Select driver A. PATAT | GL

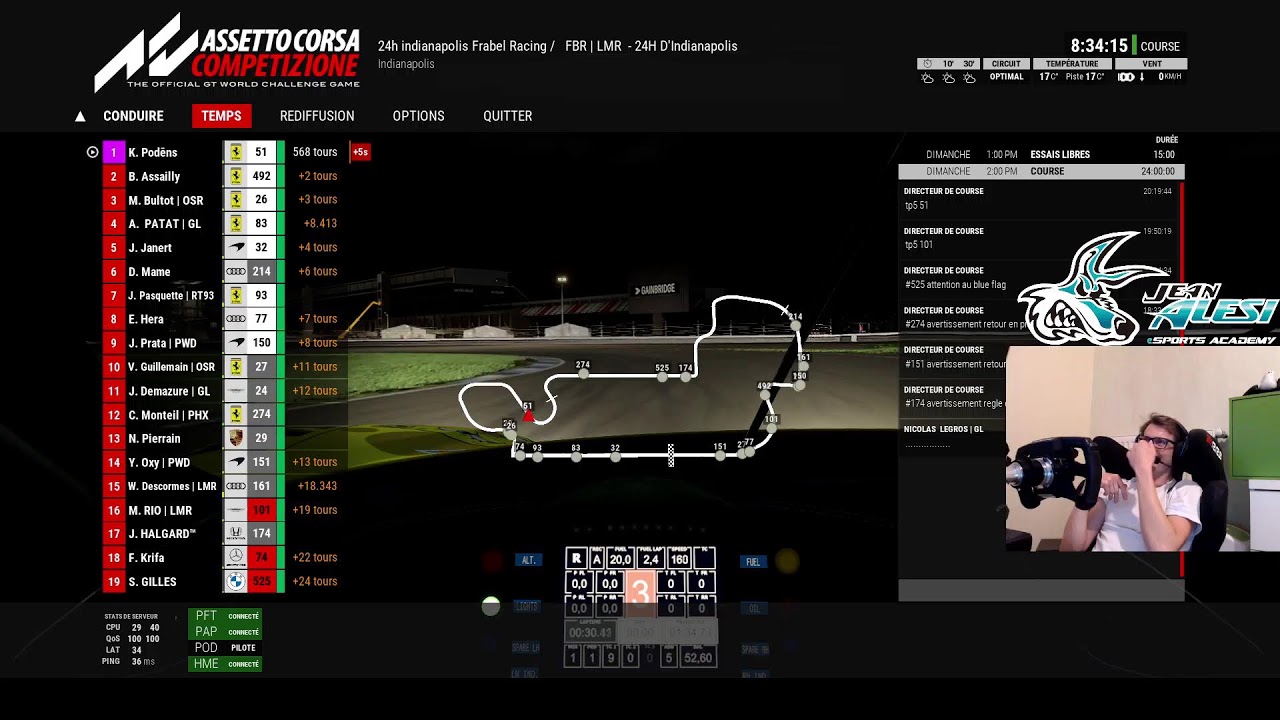164,224
